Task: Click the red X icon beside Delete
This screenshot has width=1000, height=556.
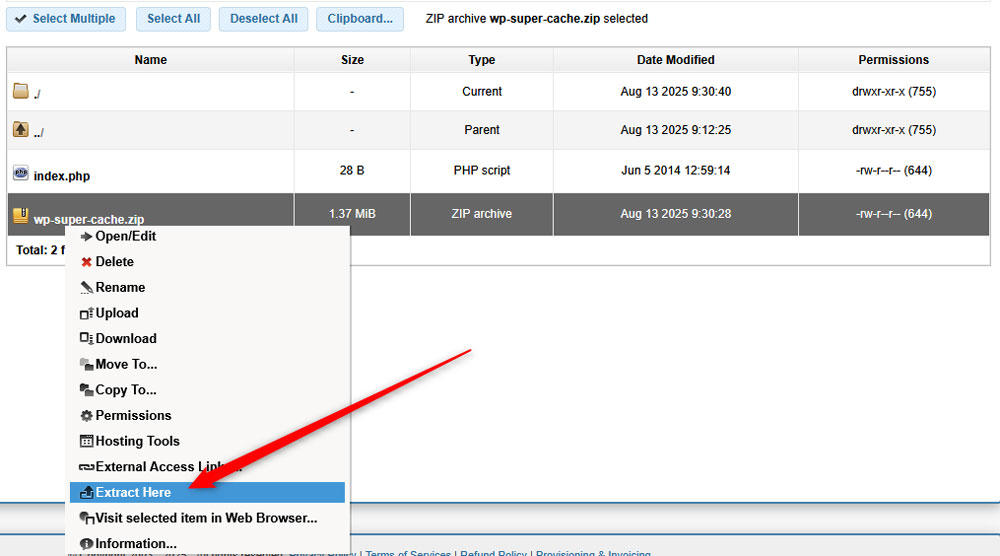Action: 87,262
